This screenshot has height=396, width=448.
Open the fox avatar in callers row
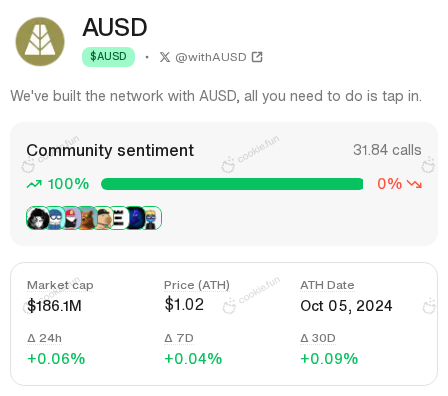click(x=87, y=218)
